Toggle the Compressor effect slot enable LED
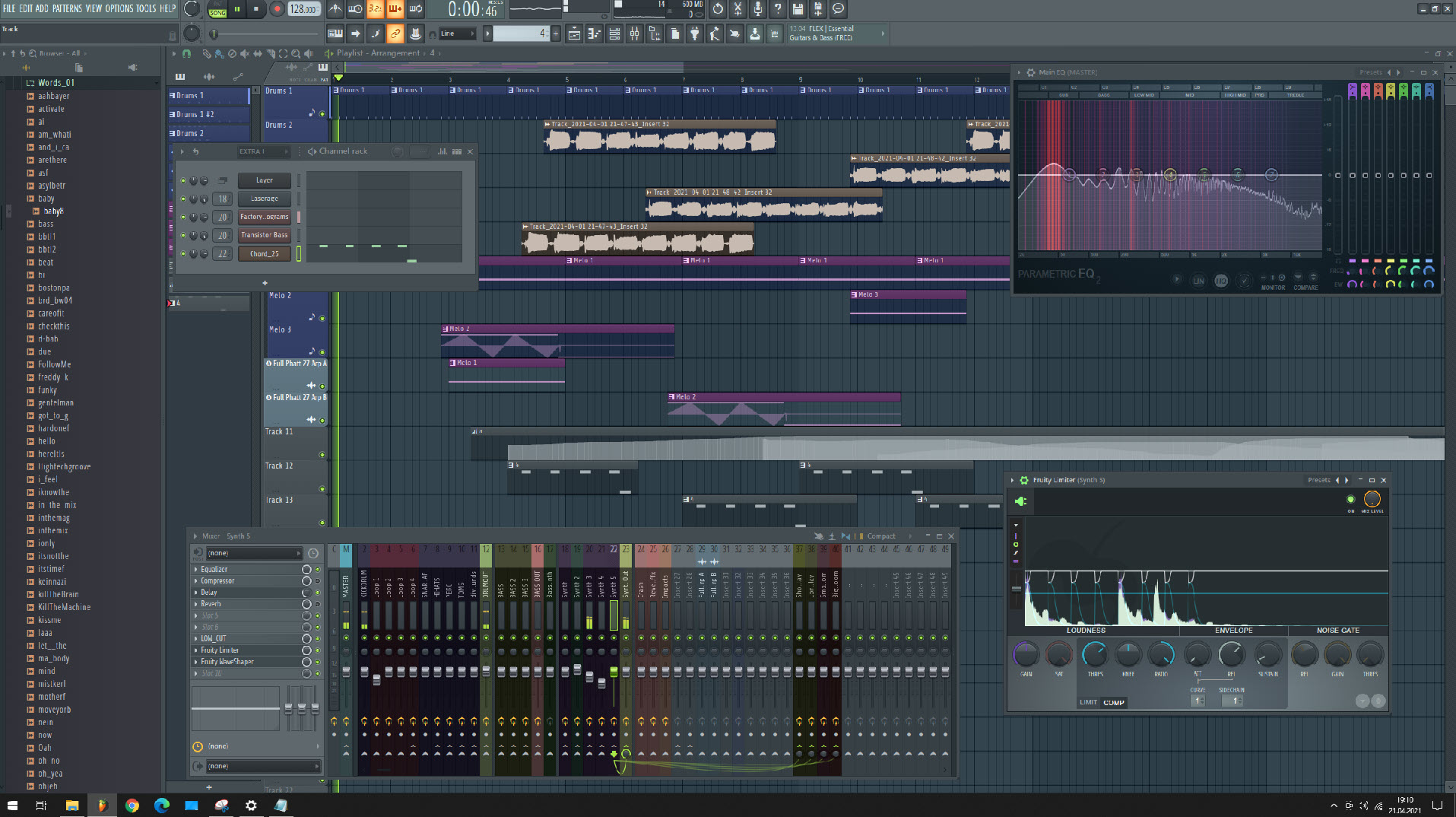 coord(318,581)
